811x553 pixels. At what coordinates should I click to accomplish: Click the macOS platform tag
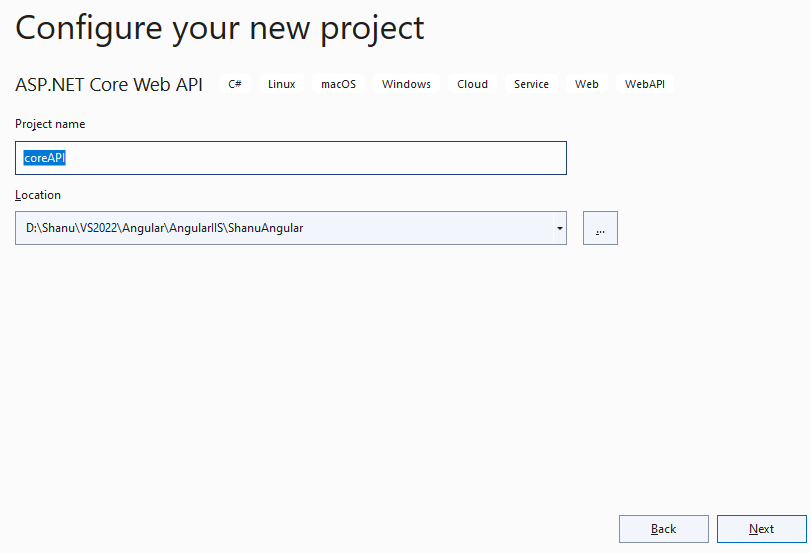click(x=338, y=84)
